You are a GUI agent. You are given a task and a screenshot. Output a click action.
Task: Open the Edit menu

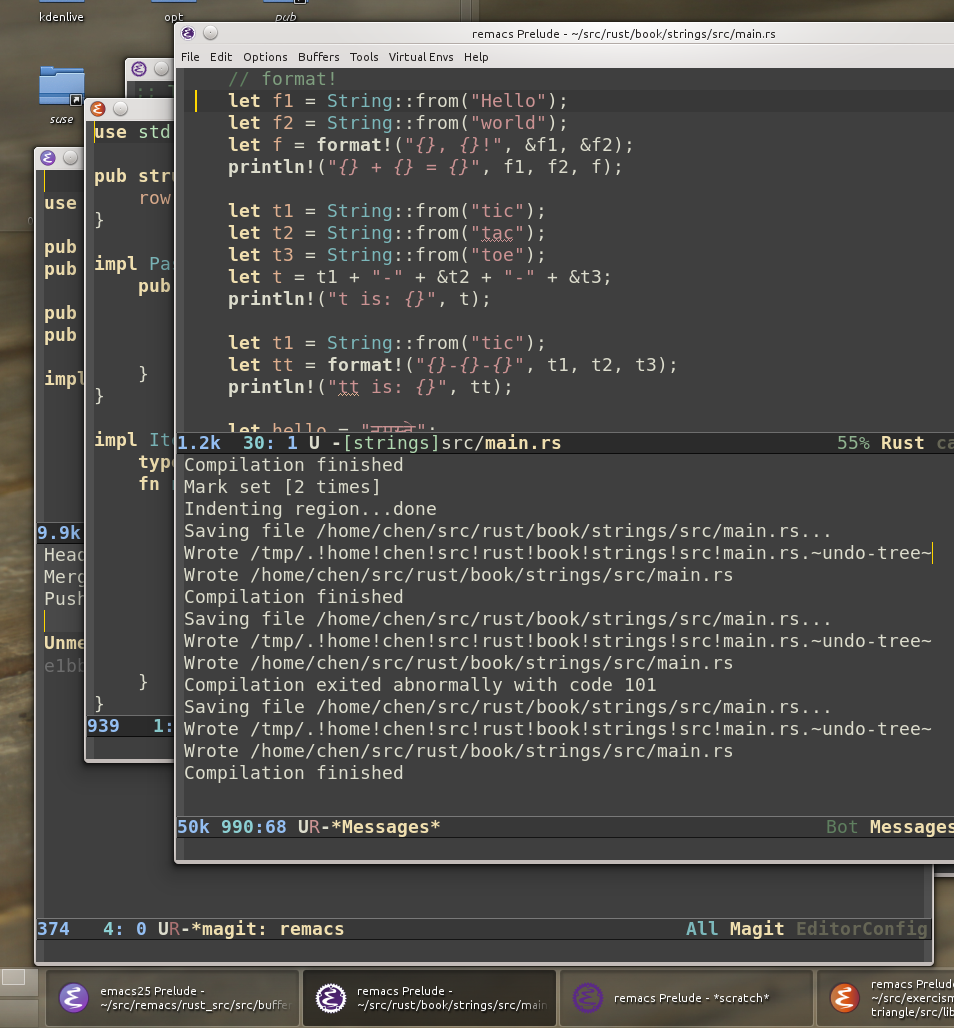[x=221, y=57]
